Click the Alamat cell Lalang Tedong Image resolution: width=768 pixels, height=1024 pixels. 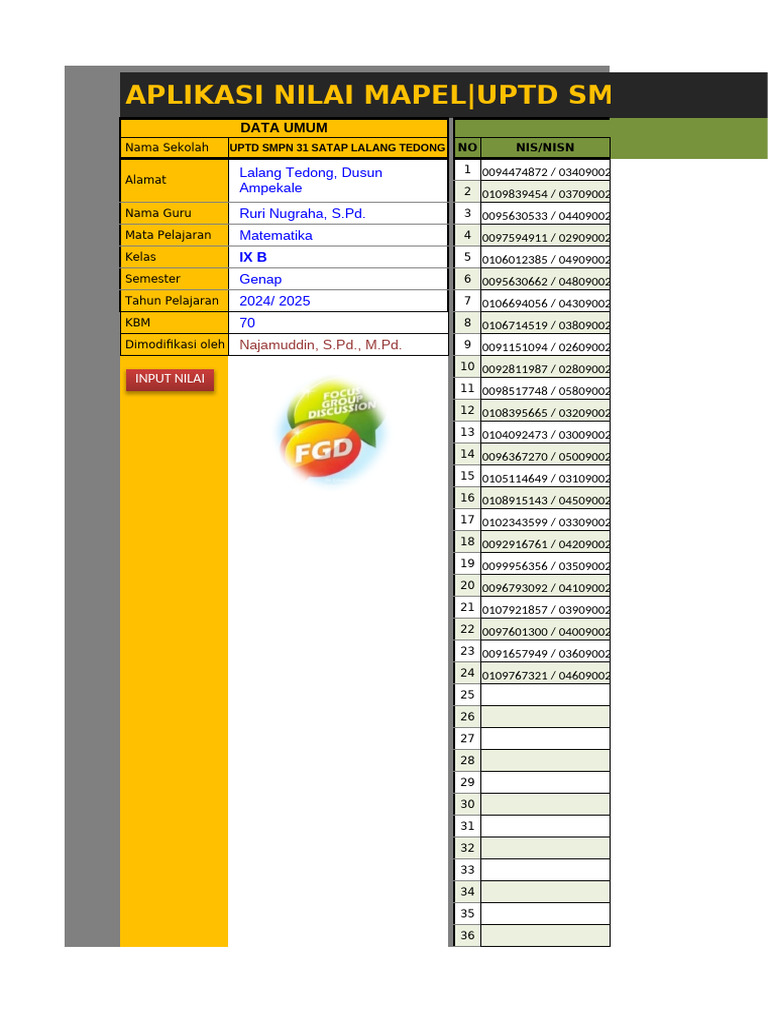click(338, 180)
